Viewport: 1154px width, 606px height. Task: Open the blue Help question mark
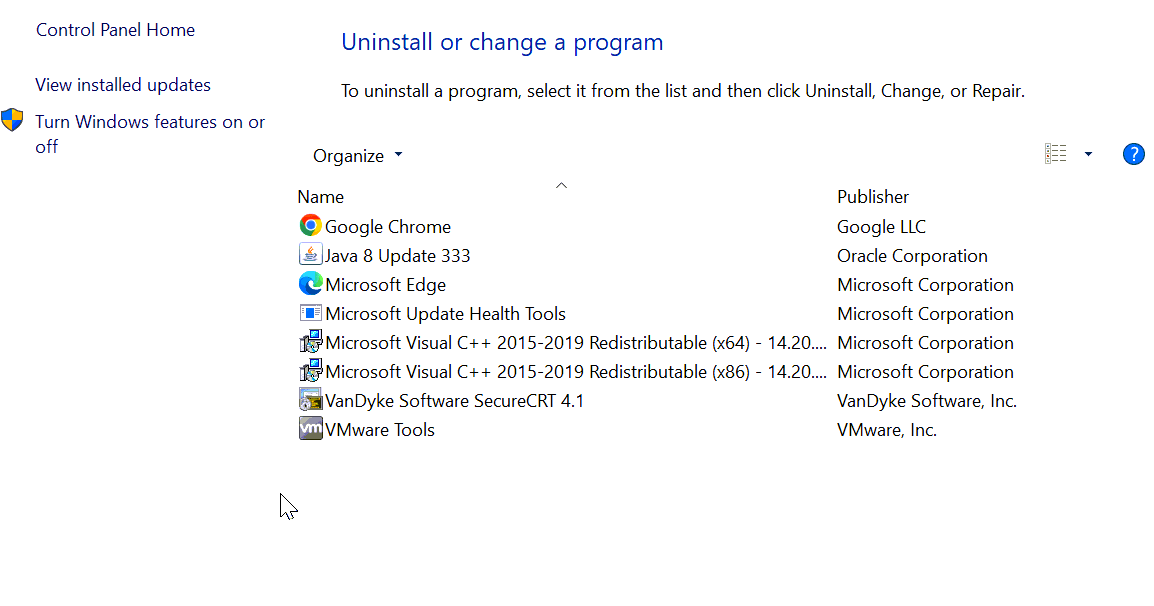(1133, 154)
